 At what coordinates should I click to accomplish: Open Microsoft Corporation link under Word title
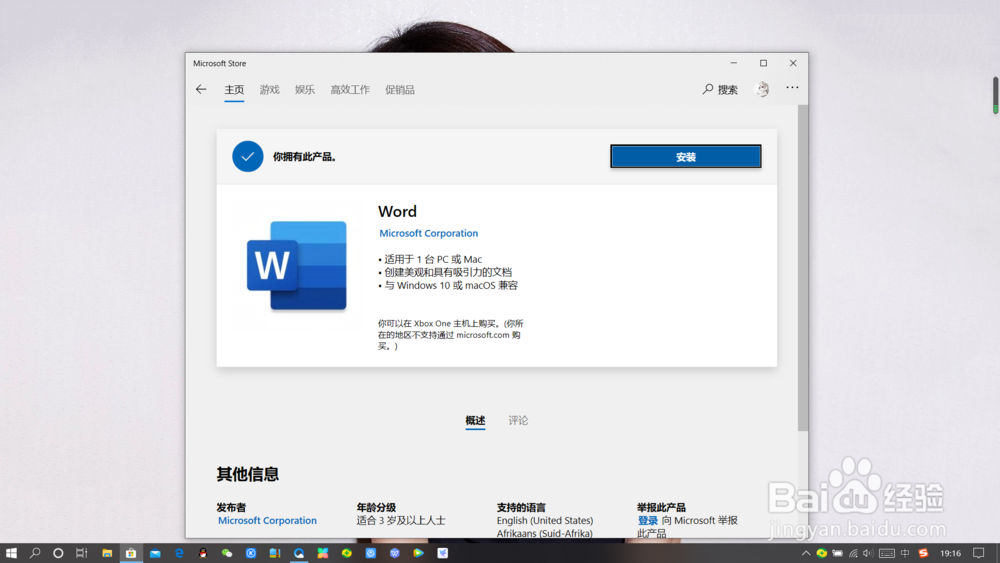(x=429, y=233)
